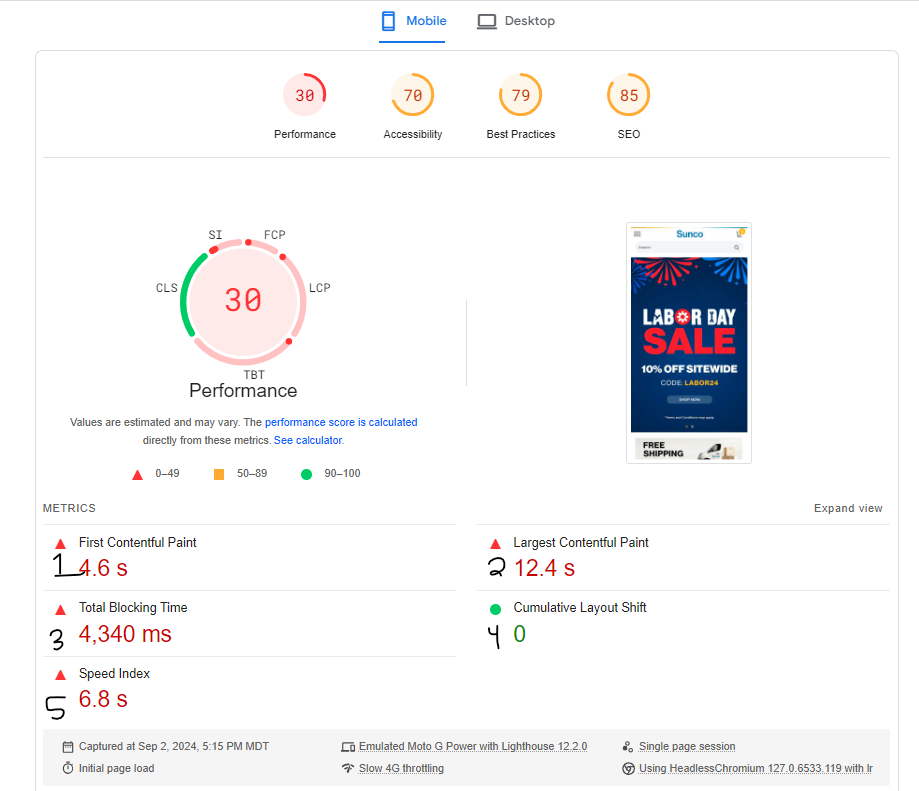Click the Desktop laptop icon
This screenshot has width=919, height=791.
tap(486, 22)
